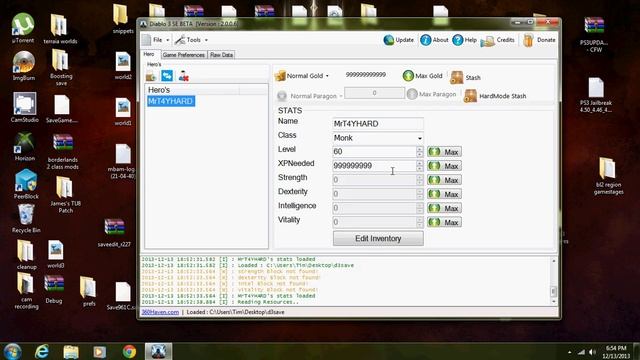Select the PS3 Jailbreak file icon
The height and width of the screenshot is (360, 640).
(596, 95)
